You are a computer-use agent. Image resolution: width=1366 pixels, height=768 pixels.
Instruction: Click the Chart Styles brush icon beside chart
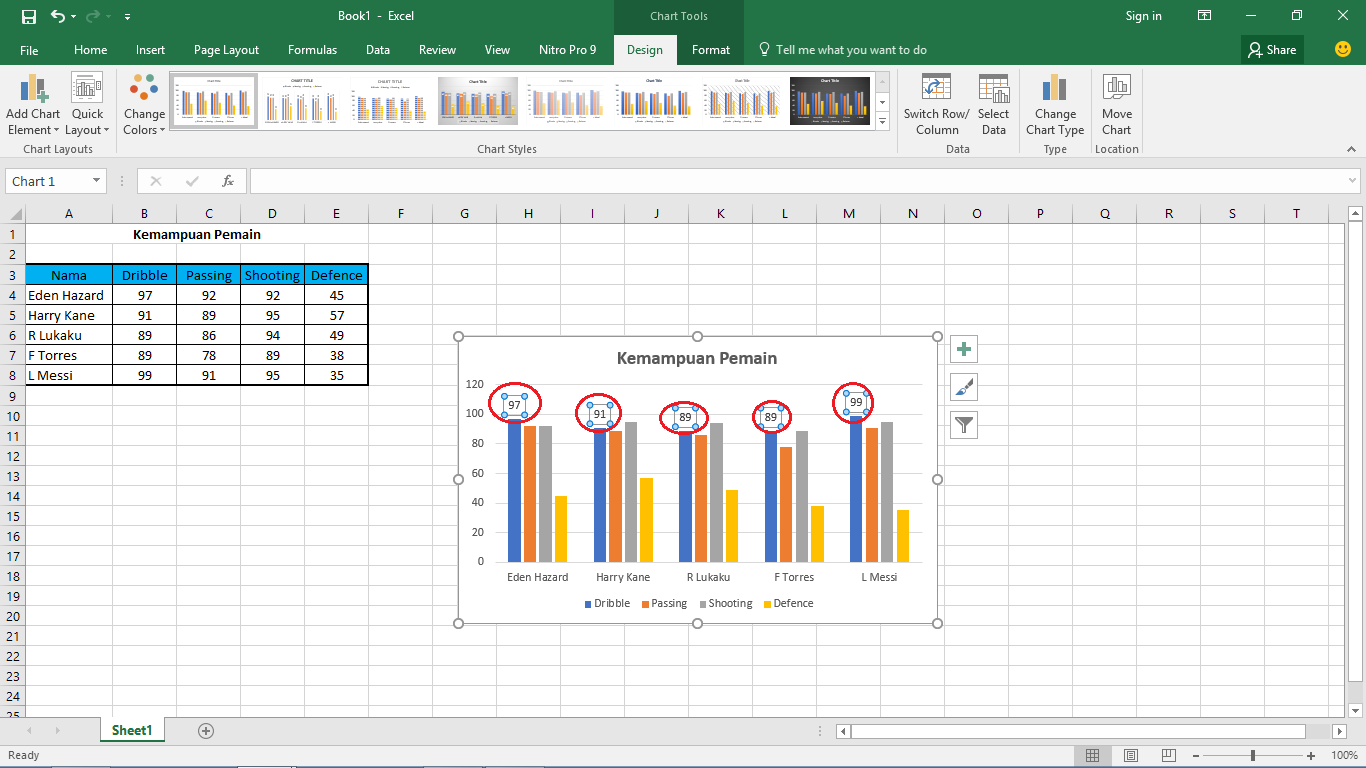click(963, 387)
